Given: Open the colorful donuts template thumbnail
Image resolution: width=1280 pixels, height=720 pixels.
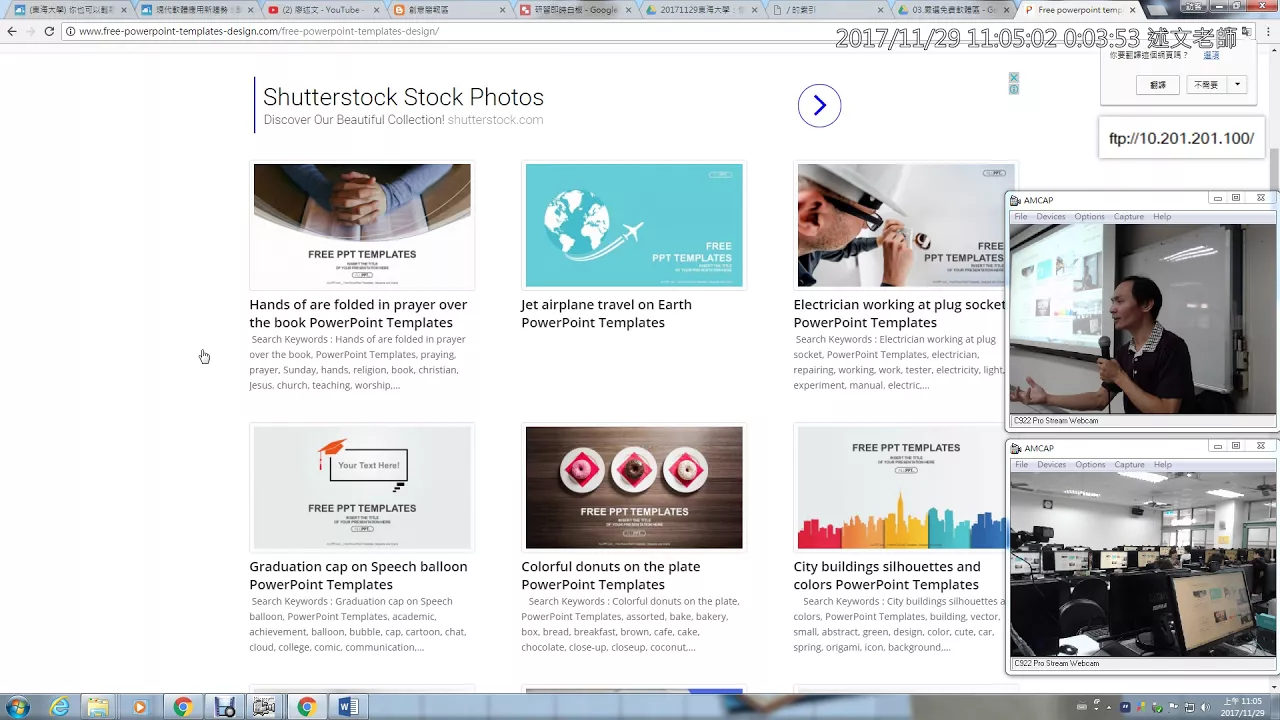Looking at the screenshot, I should 634,488.
